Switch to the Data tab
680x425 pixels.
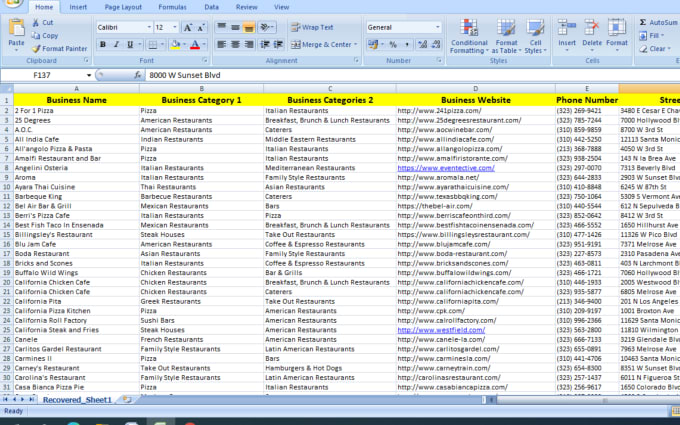click(x=211, y=7)
